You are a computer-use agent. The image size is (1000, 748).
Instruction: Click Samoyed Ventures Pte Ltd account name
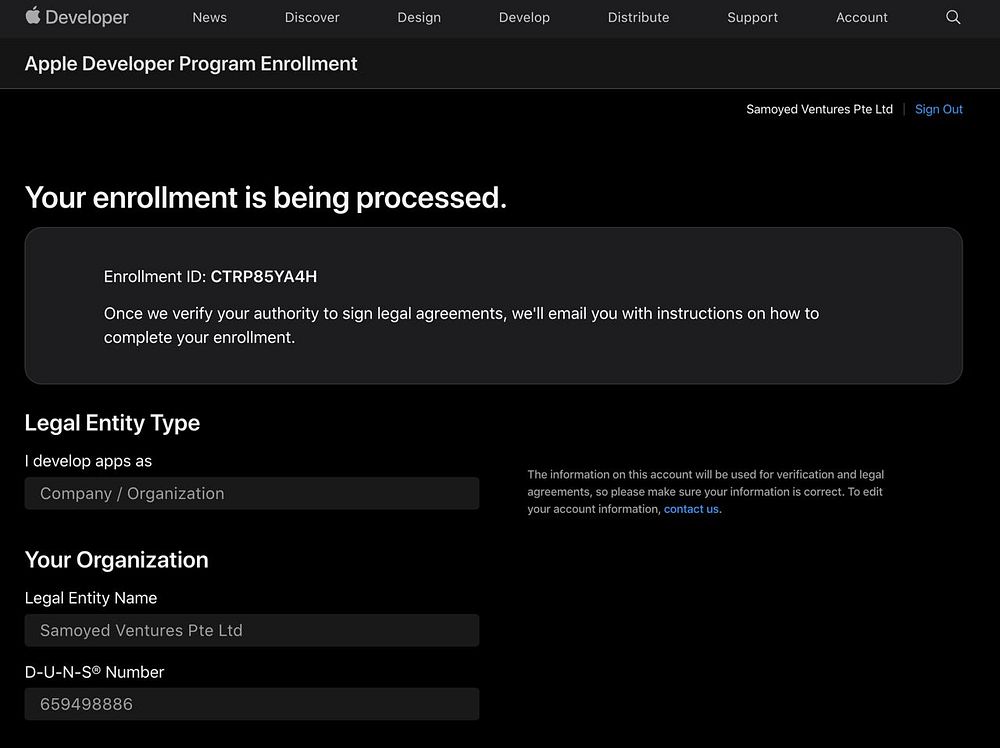(819, 109)
